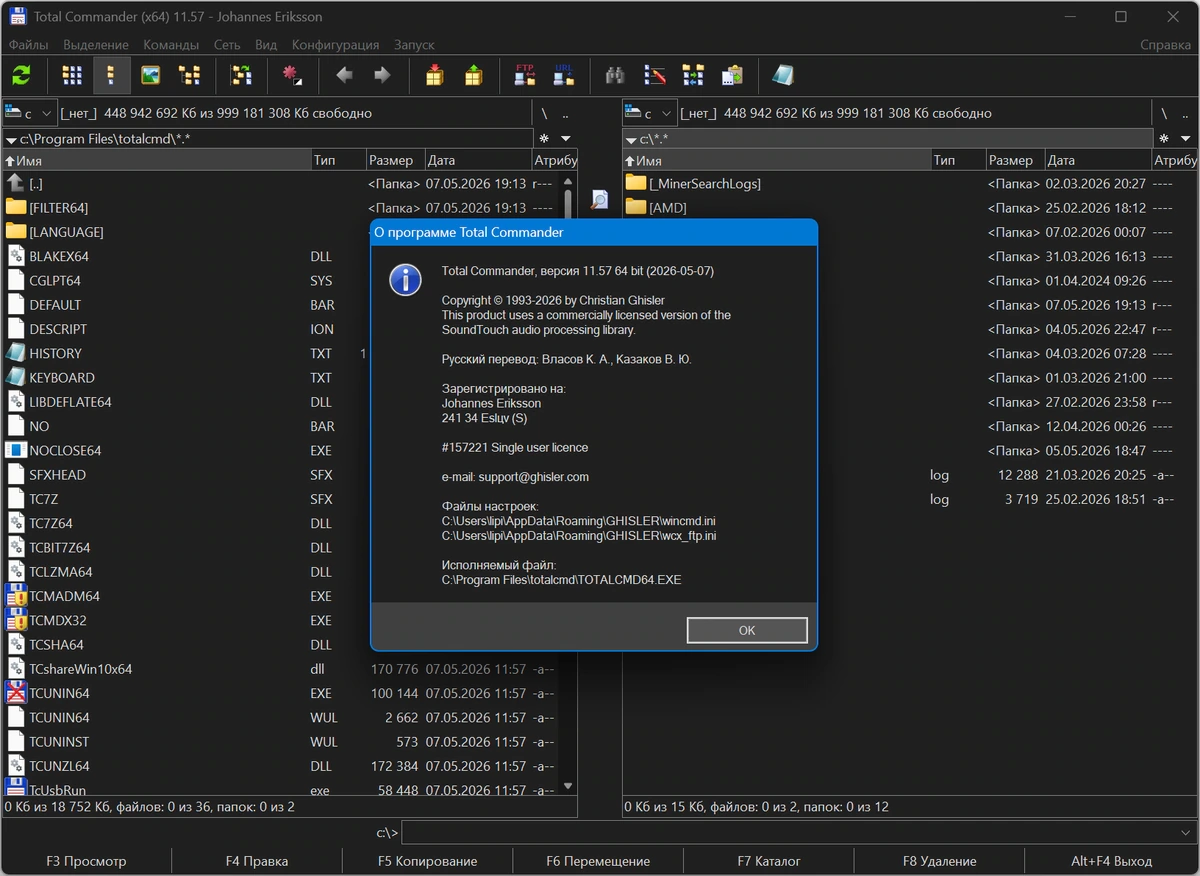Click F3 Просмотр button
Screen dimensions: 1200x876
pyautogui.click(x=87, y=861)
